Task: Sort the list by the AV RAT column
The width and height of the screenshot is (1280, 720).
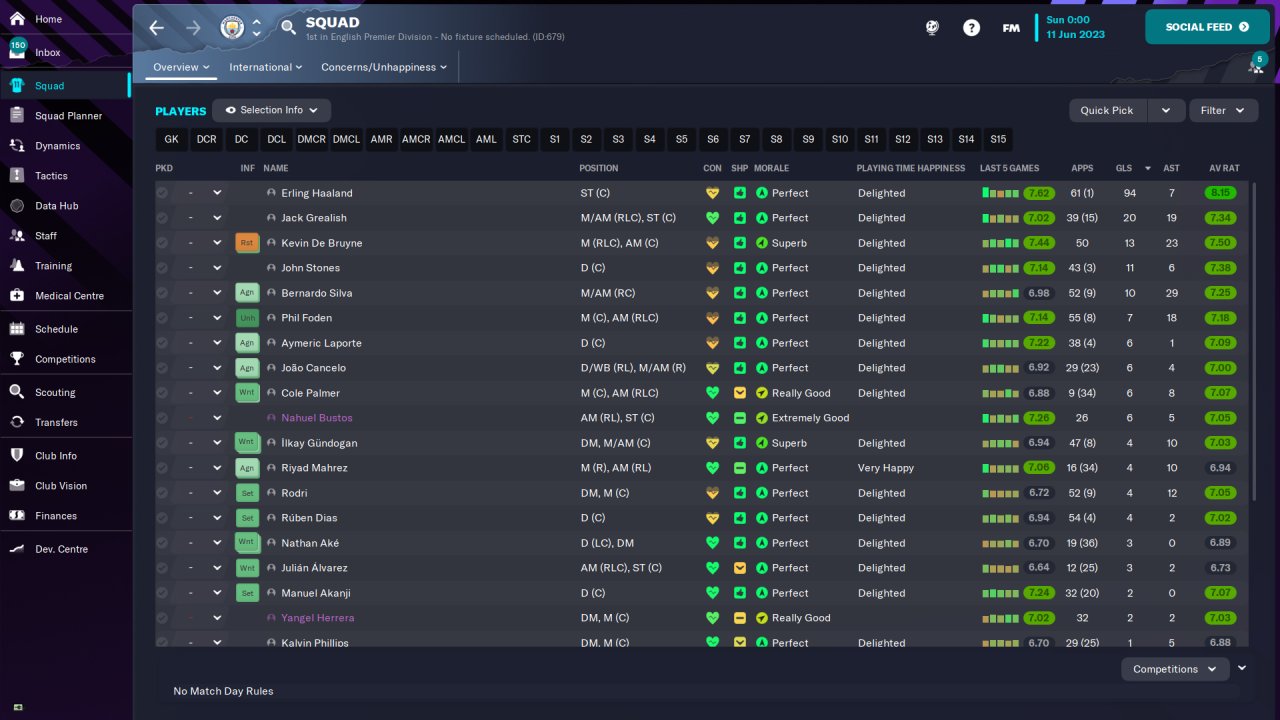Action: (1223, 168)
